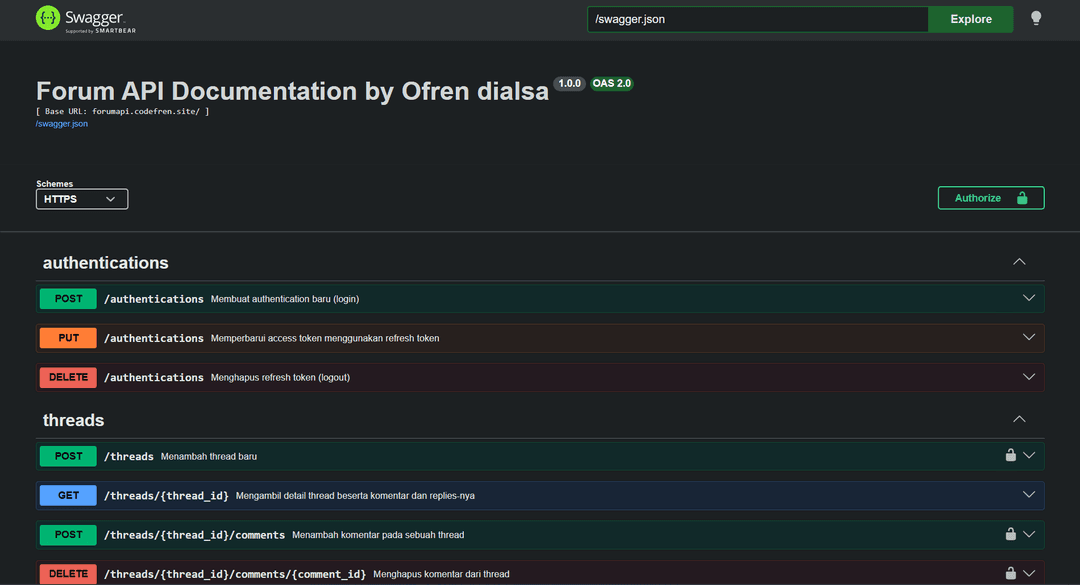Screen dimensions: 1080x585
Task: Click DELETE badge for comments/{comment_id} endpoint
Action: tap(68, 573)
